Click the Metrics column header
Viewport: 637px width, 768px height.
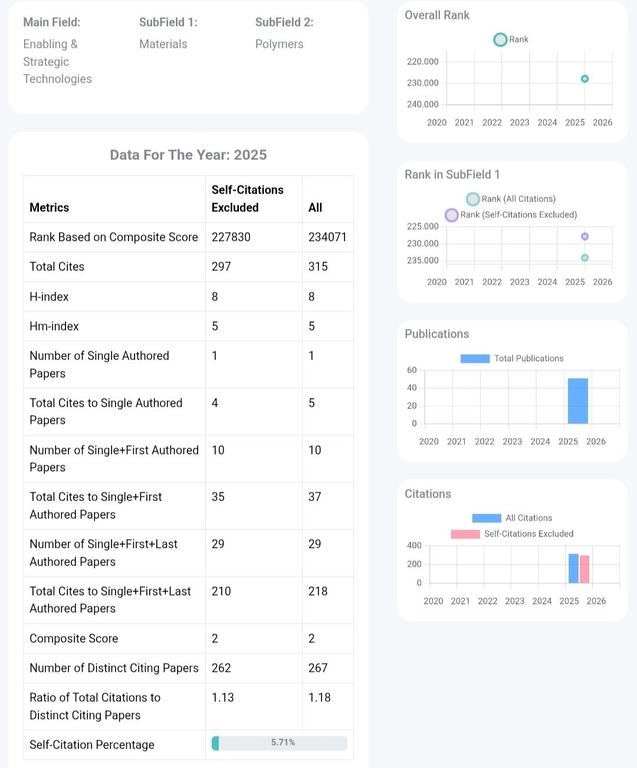point(50,207)
